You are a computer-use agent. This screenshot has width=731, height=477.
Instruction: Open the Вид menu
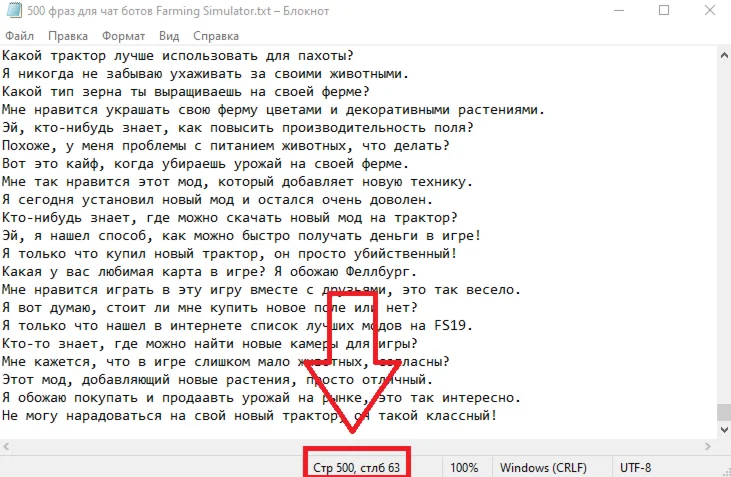169,36
